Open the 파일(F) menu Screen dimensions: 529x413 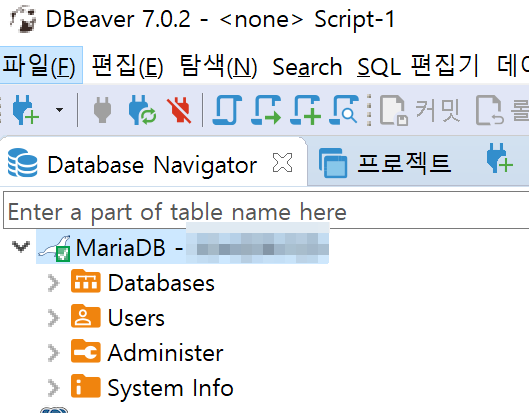point(40,65)
